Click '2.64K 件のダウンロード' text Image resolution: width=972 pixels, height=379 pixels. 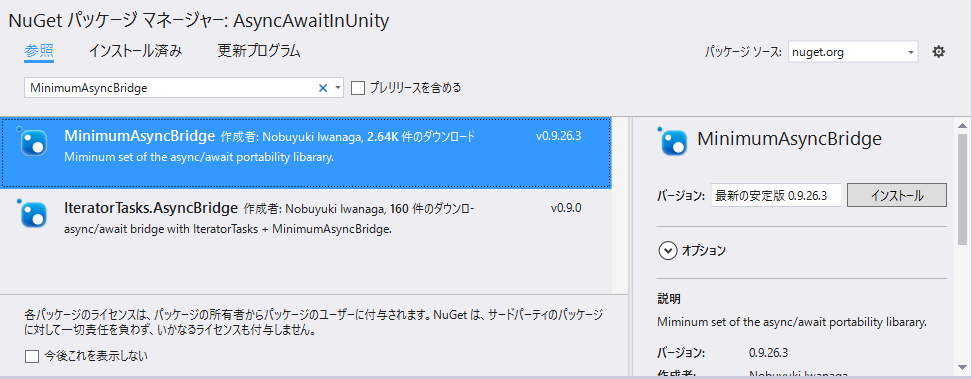click(x=421, y=136)
